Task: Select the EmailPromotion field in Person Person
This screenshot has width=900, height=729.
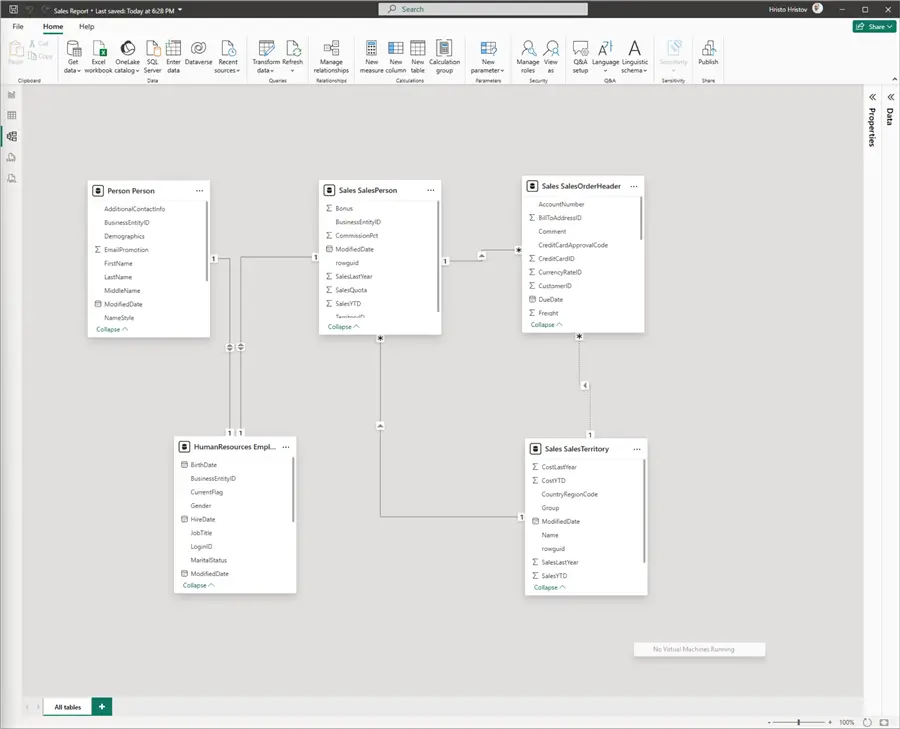Action: pyautogui.click(x=126, y=250)
